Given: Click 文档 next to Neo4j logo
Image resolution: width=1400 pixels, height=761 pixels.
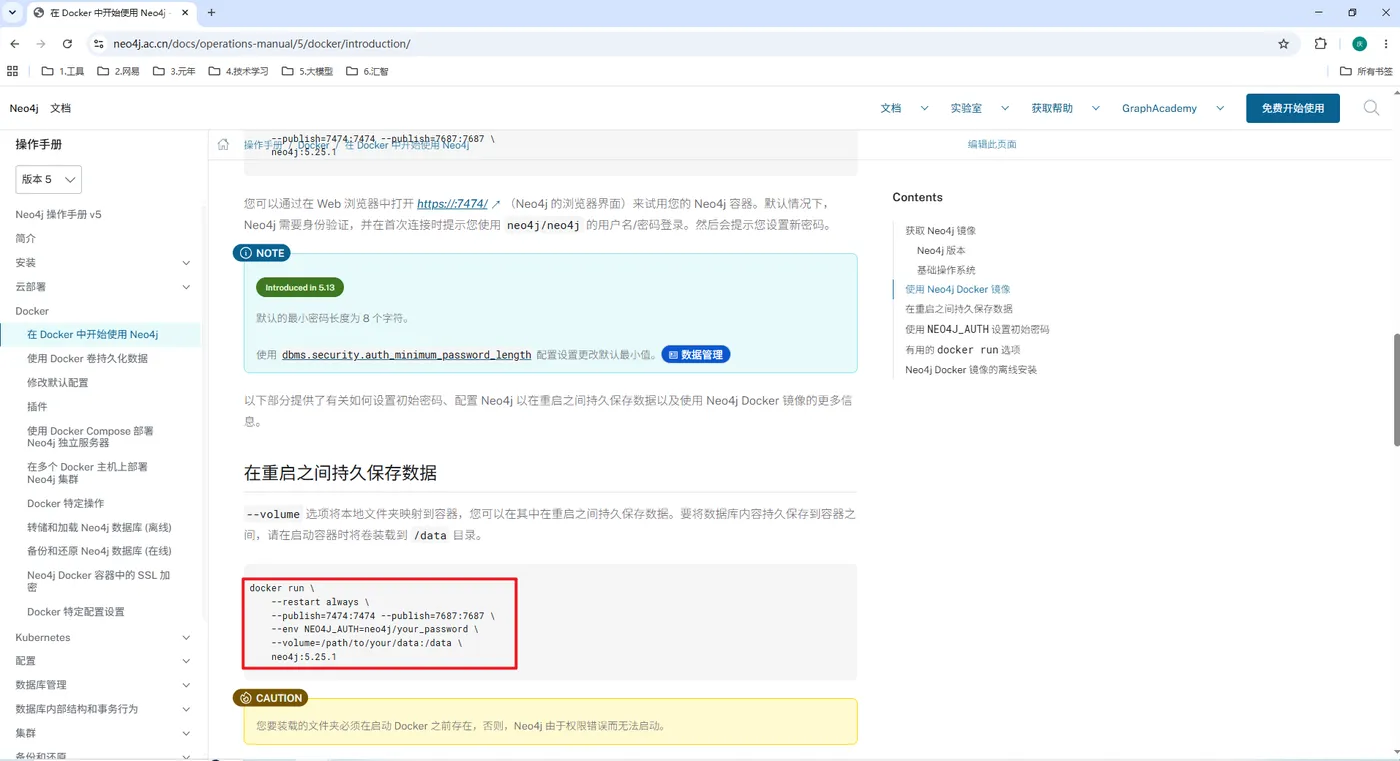Looking at the screenshot, I should tap(61, 108).
